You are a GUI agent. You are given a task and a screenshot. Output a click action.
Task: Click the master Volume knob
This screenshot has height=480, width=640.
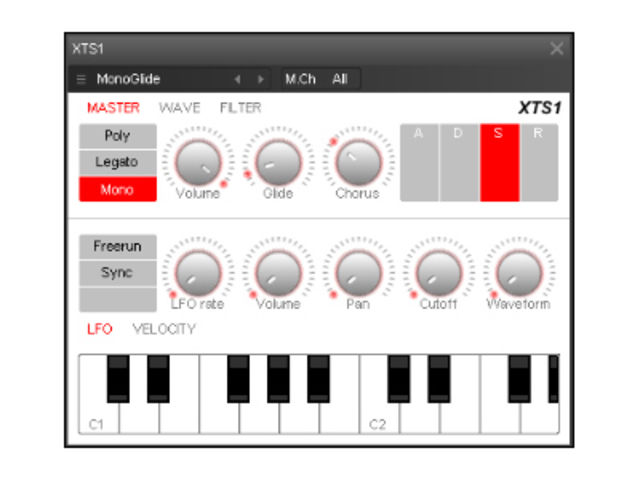click(198, 162)
